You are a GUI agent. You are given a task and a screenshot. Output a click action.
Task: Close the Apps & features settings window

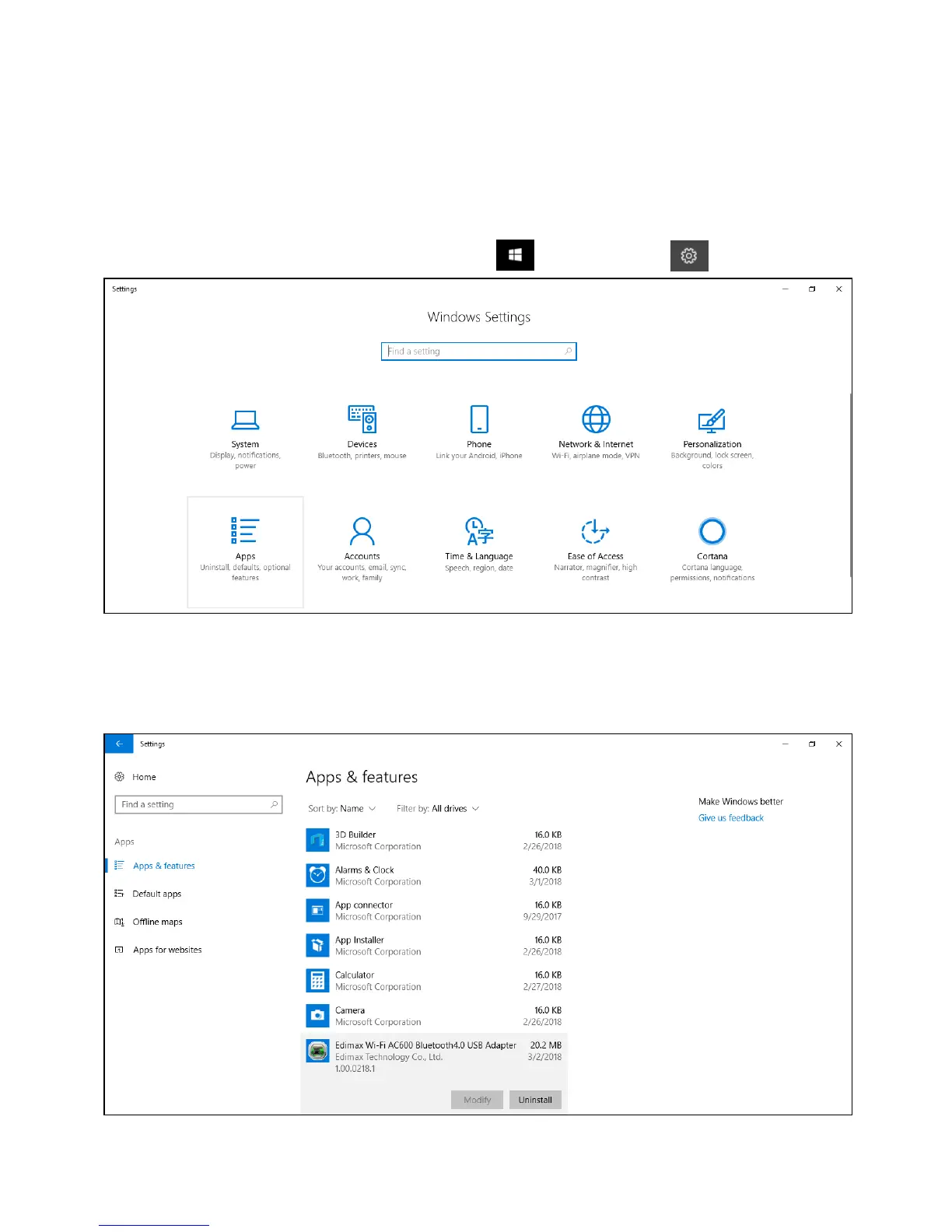(x=838, y=744)
